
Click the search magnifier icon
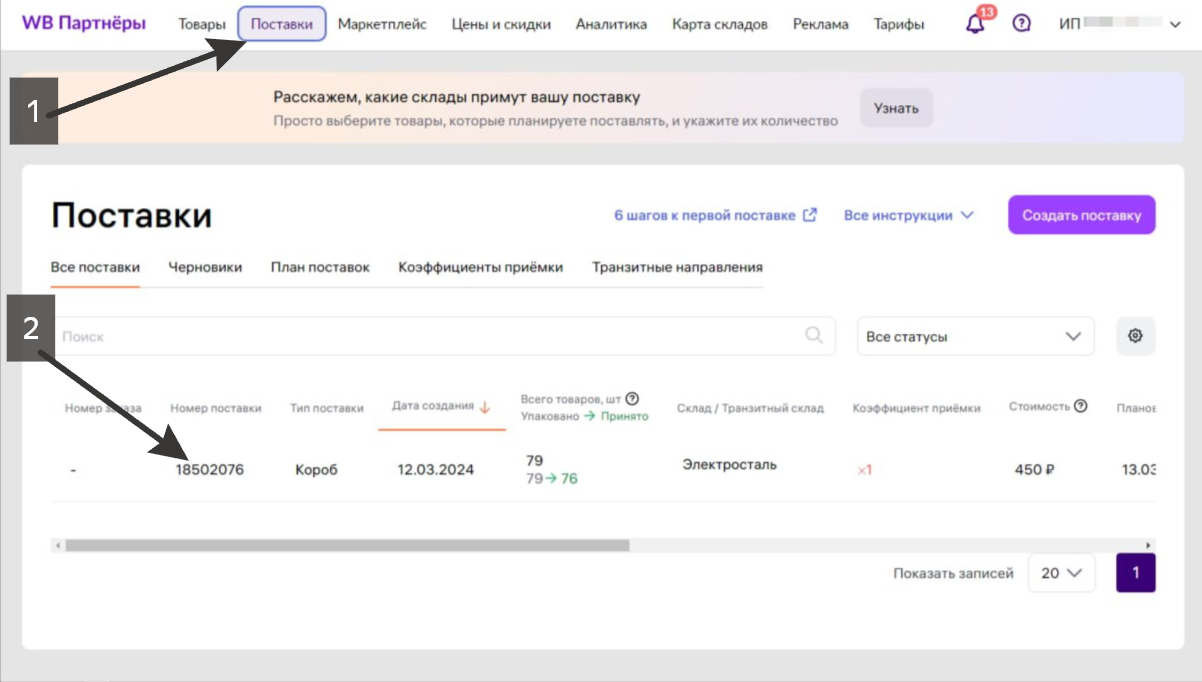(815, 335)
